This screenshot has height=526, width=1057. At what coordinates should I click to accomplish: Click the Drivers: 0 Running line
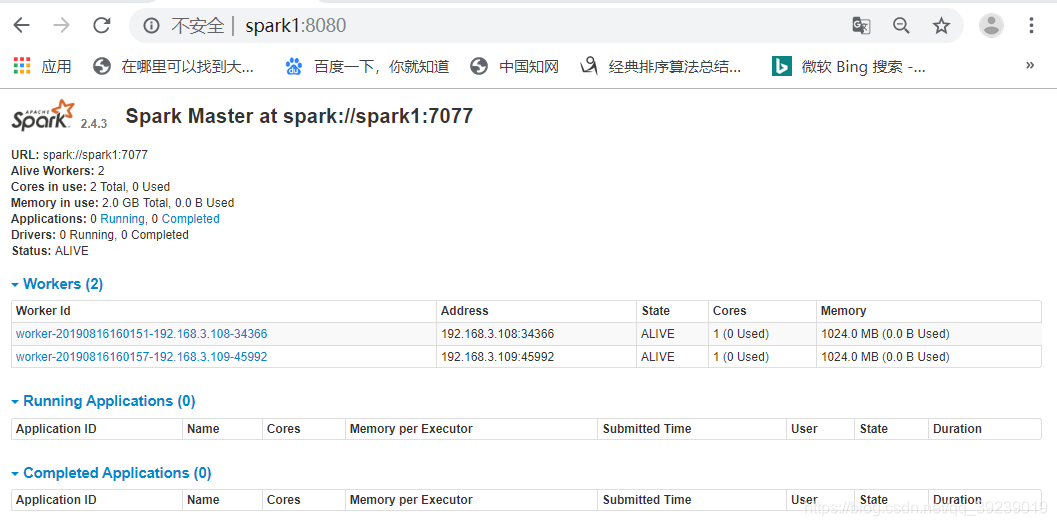[100, 235]
